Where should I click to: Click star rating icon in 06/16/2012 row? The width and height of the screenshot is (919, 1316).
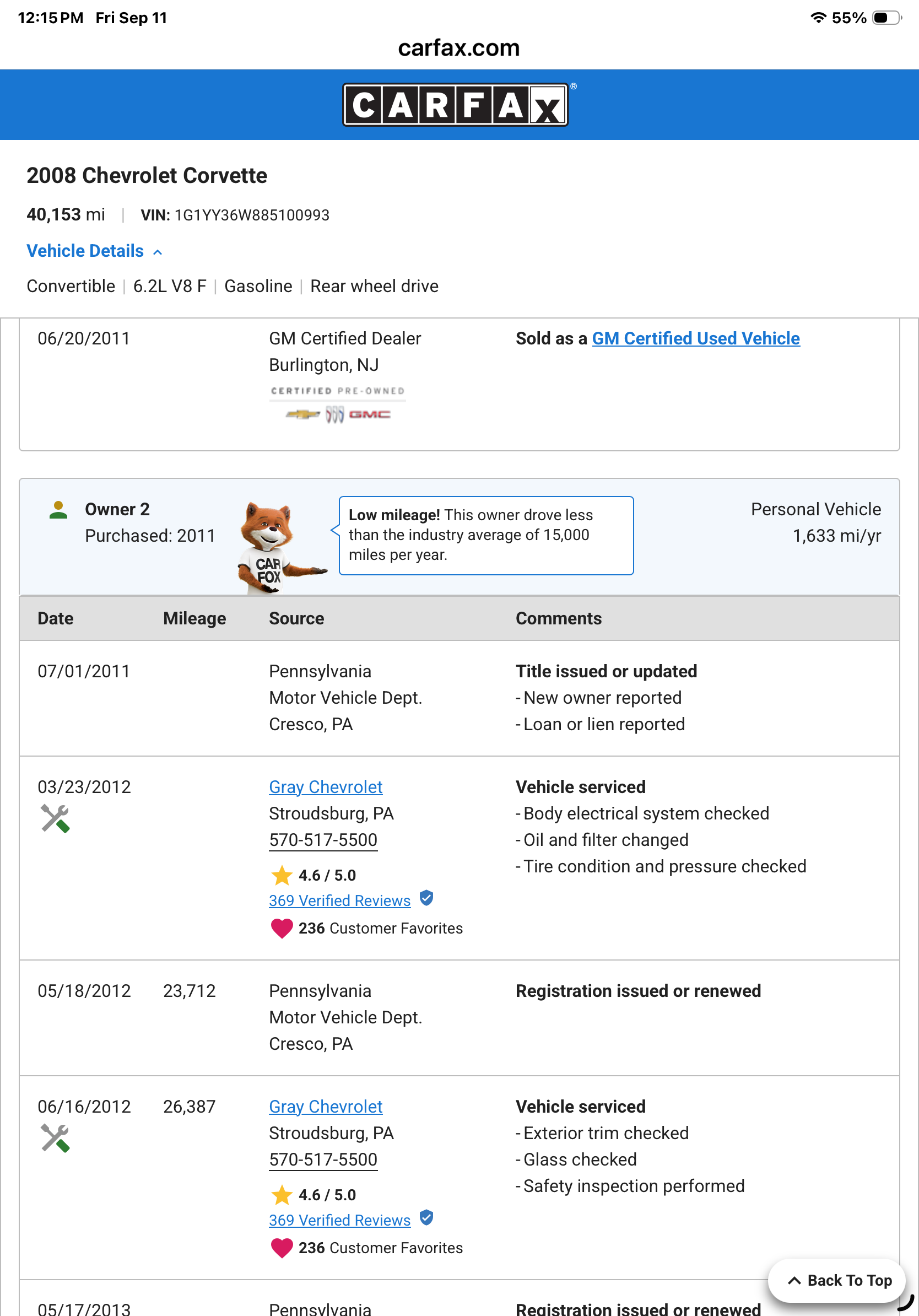click(282, 1195)
